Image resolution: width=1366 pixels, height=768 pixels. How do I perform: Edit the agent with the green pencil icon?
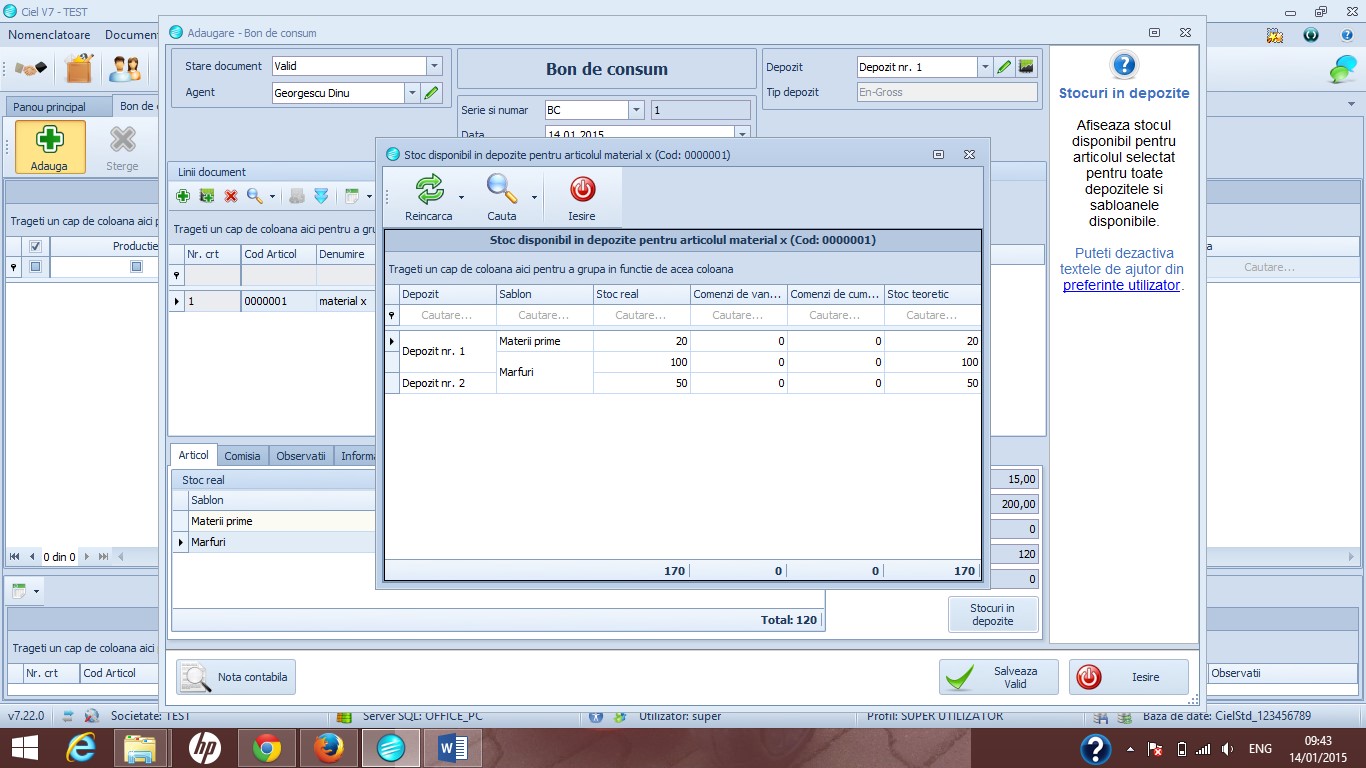click(432, 93)
